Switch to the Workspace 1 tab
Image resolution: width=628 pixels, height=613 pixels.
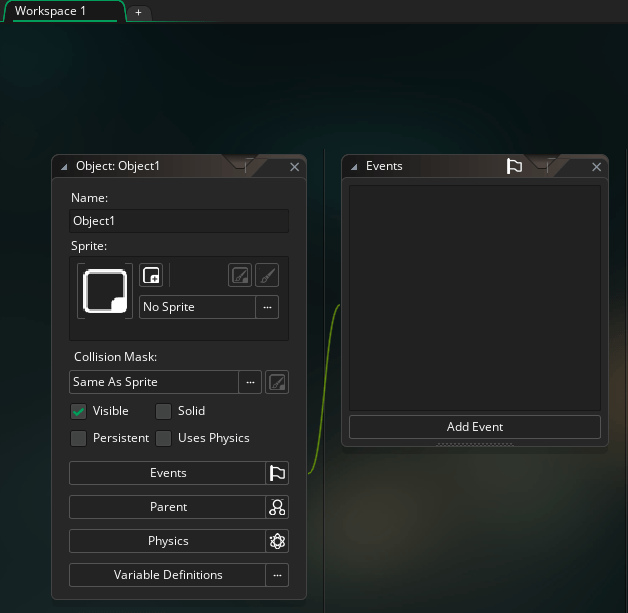[x=51, y=11]
